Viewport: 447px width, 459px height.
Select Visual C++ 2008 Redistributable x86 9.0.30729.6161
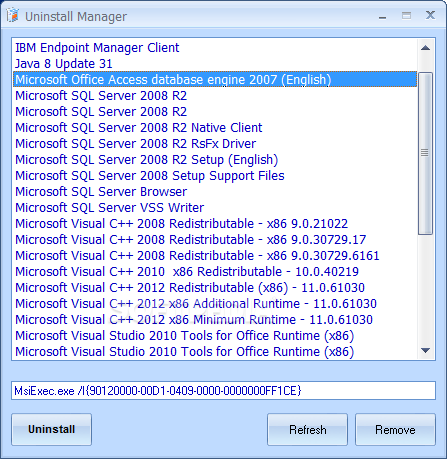pos(215,256)
